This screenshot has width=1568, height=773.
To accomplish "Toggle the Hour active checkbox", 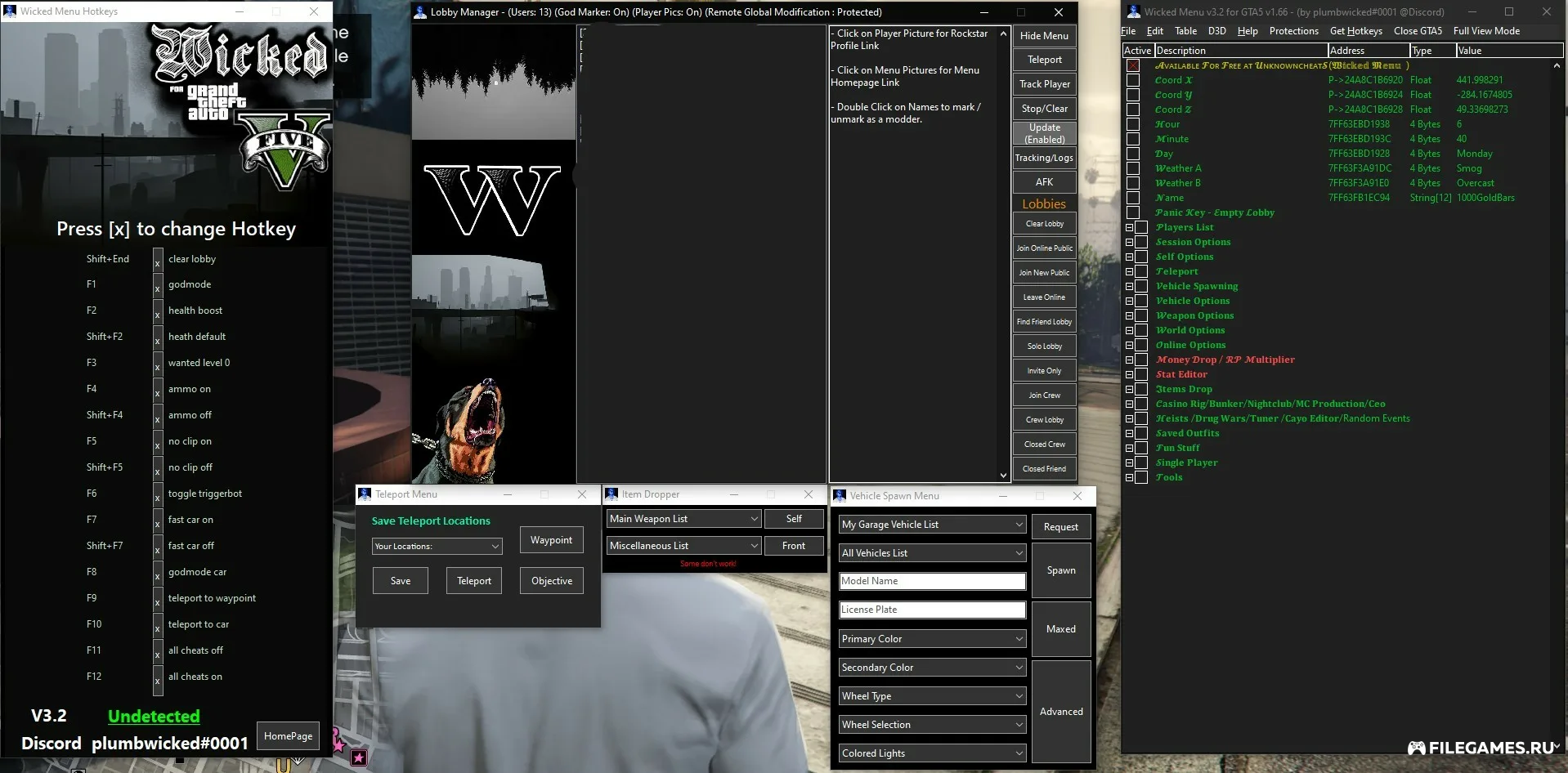I will pos(1133,124).
